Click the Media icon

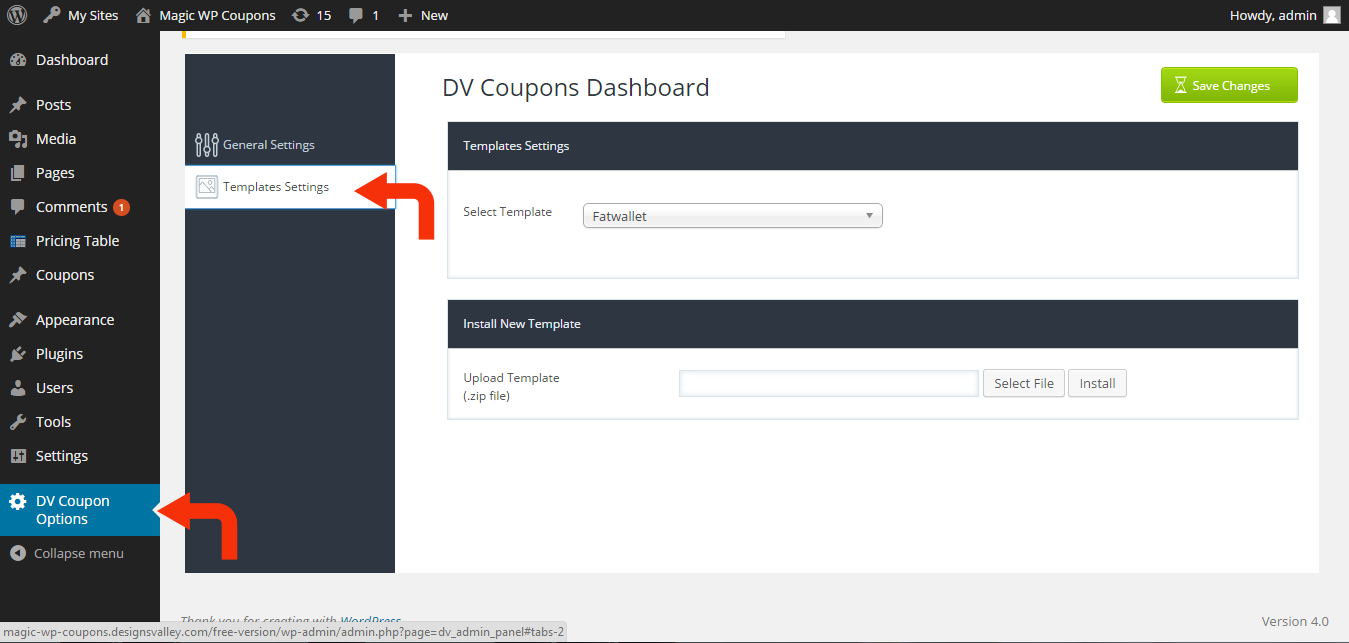tap(18, 139)
